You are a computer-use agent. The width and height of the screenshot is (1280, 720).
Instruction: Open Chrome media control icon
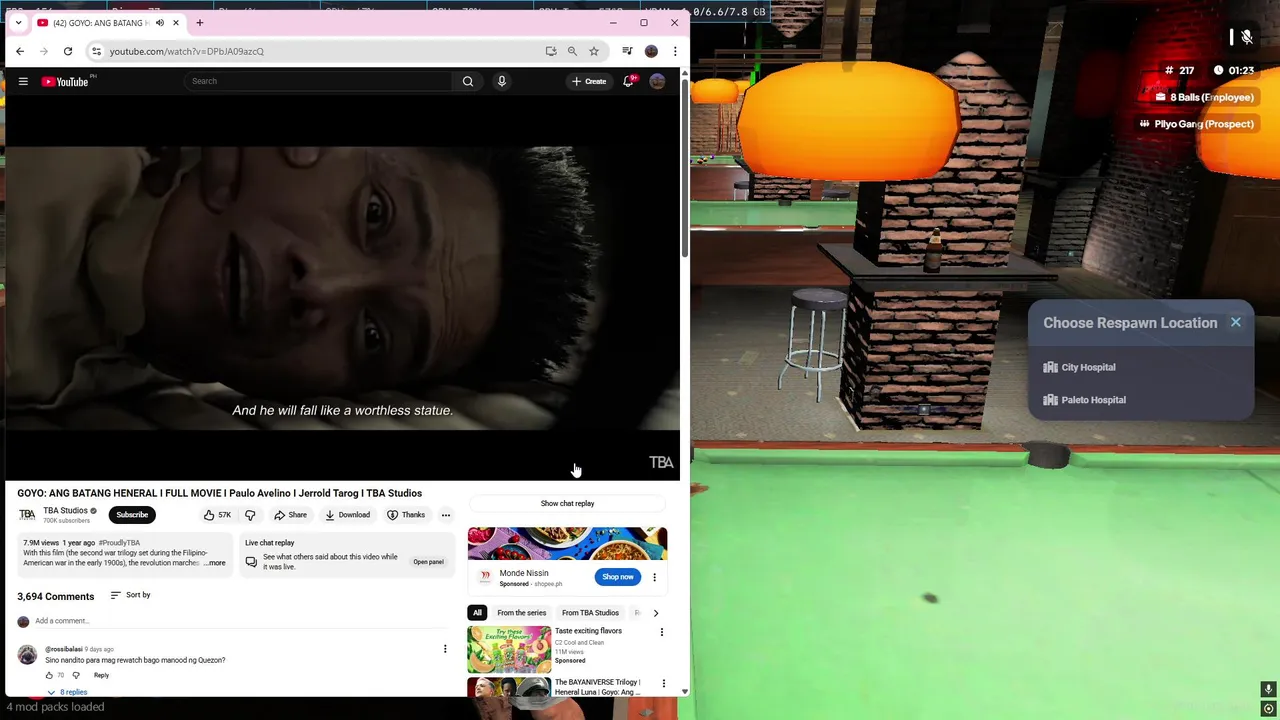click(627, 51)
